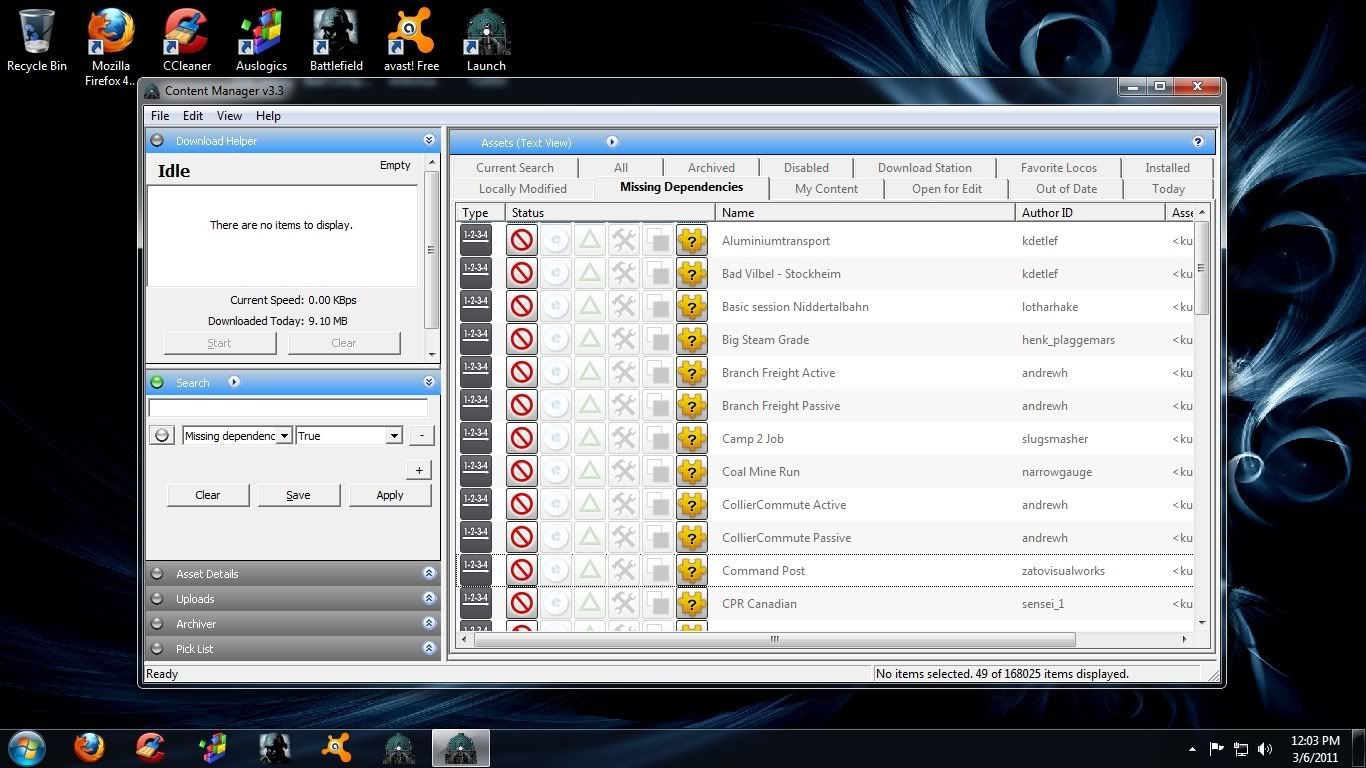The image size is (1366, 768).
Task: Toggle the Download Helper panel indicator
Action: tap(157, 141)
